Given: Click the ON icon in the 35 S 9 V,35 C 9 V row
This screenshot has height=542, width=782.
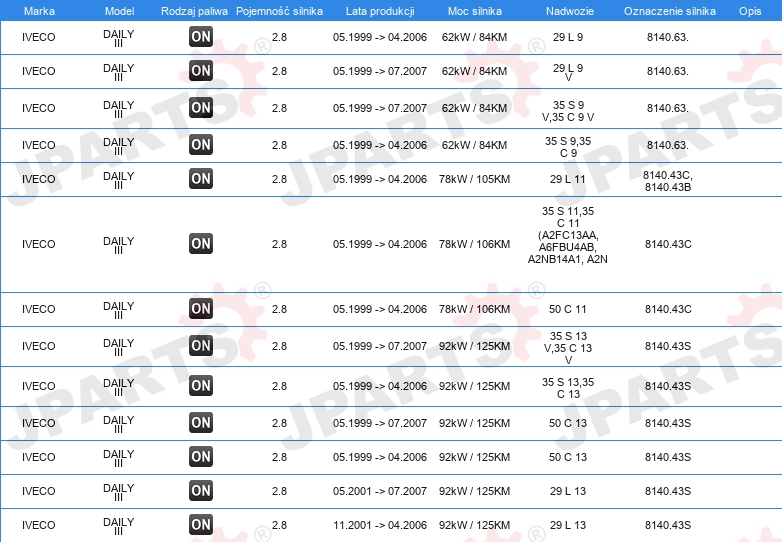Looking at the screenshot, I should click(201, 108).
